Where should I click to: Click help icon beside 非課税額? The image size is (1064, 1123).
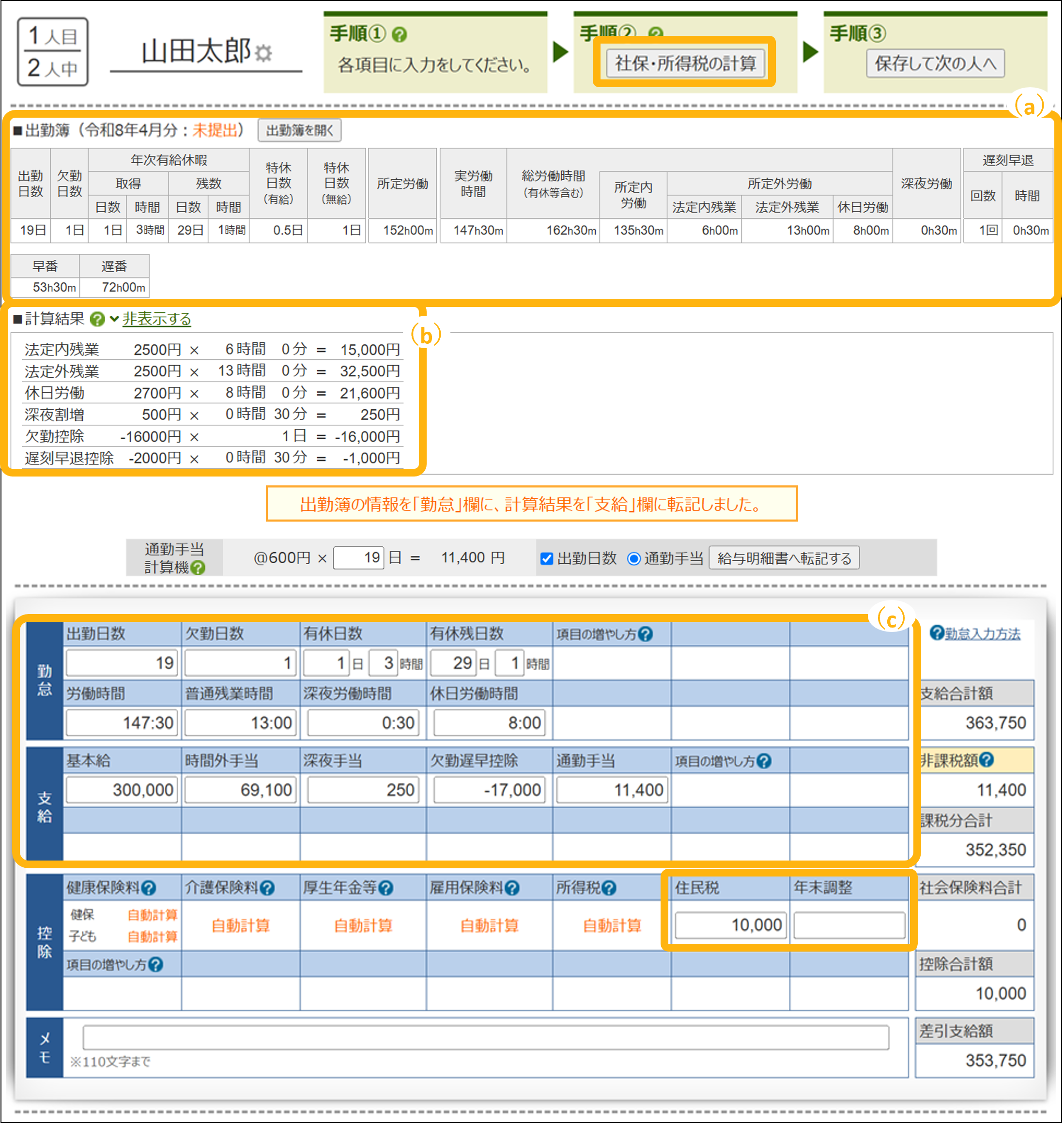[987, 759]
